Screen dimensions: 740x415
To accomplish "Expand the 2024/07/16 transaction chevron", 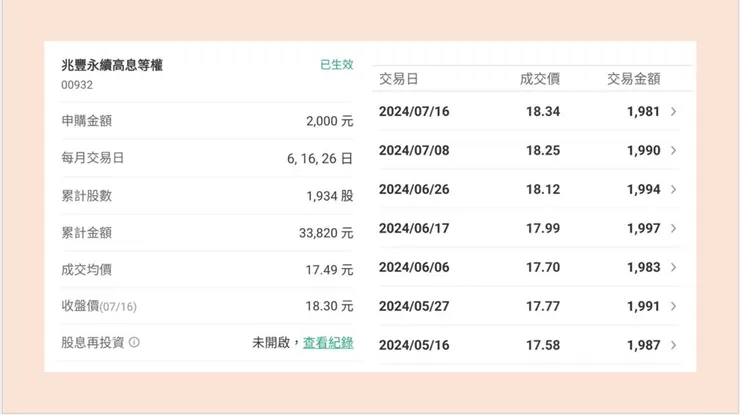I will coord(673,111).
